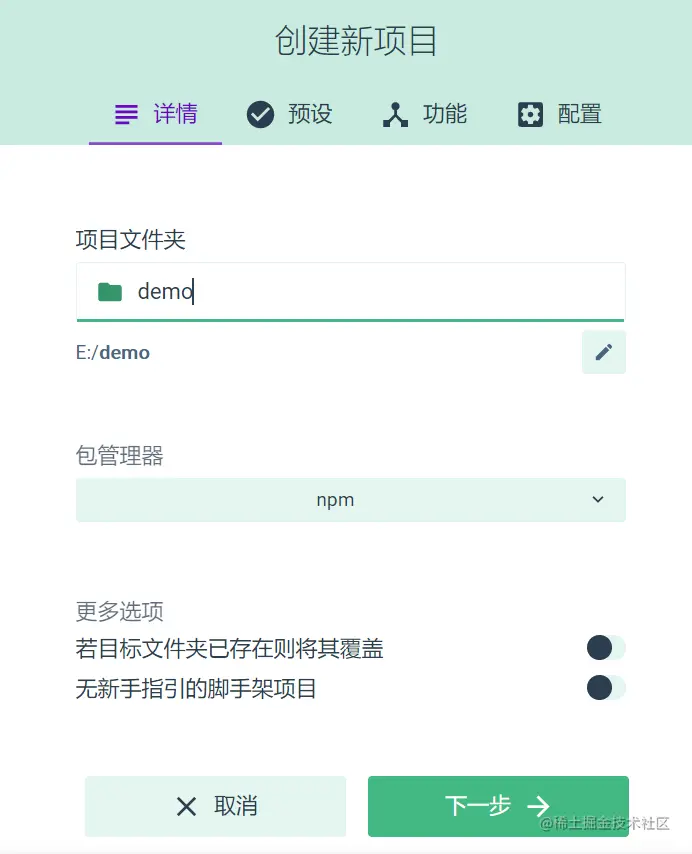
Task: Open the npm package manager dropdown
Action: tap(350, 500)
